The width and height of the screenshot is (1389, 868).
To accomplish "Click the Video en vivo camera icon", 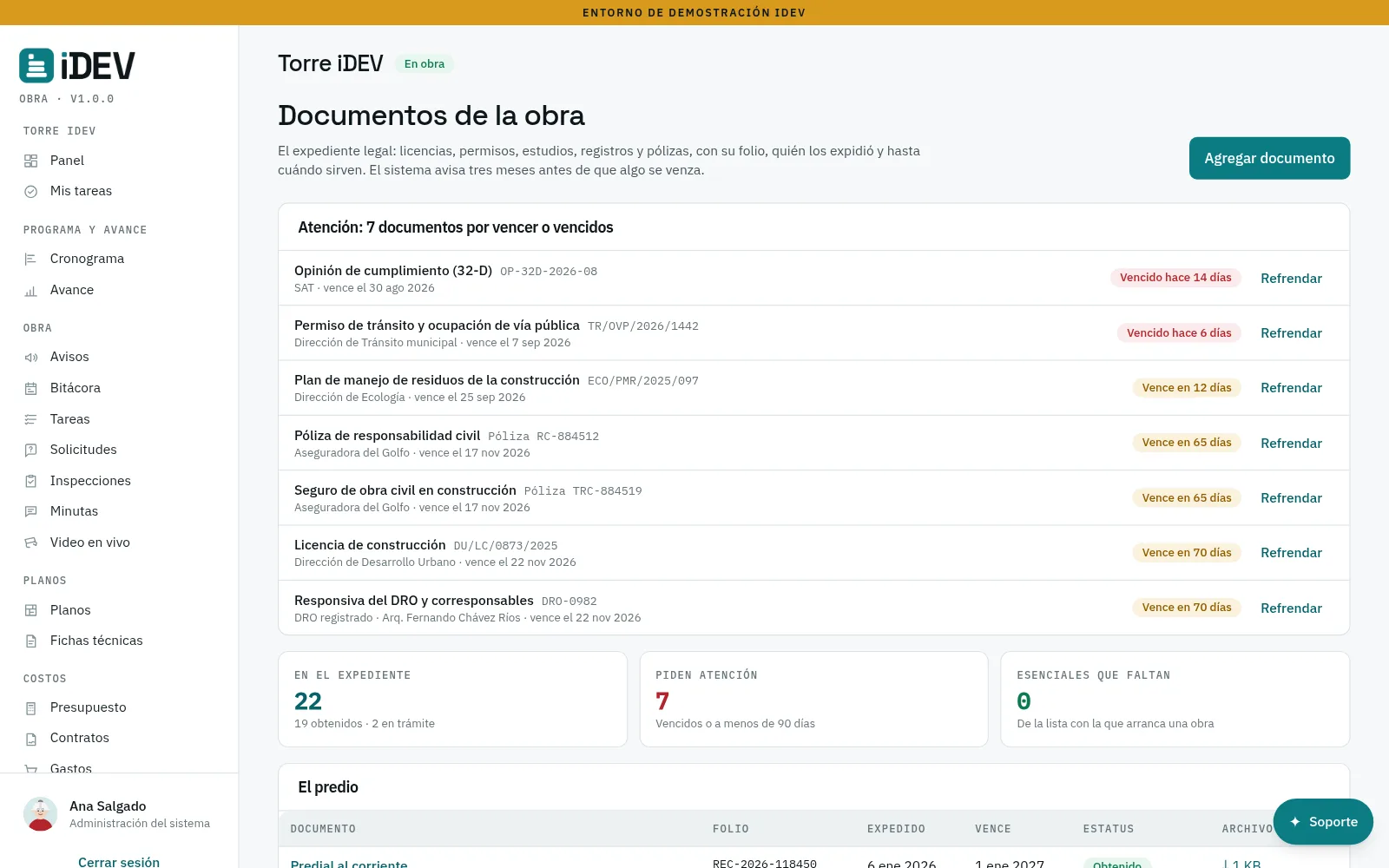I will tap(31, 542).
